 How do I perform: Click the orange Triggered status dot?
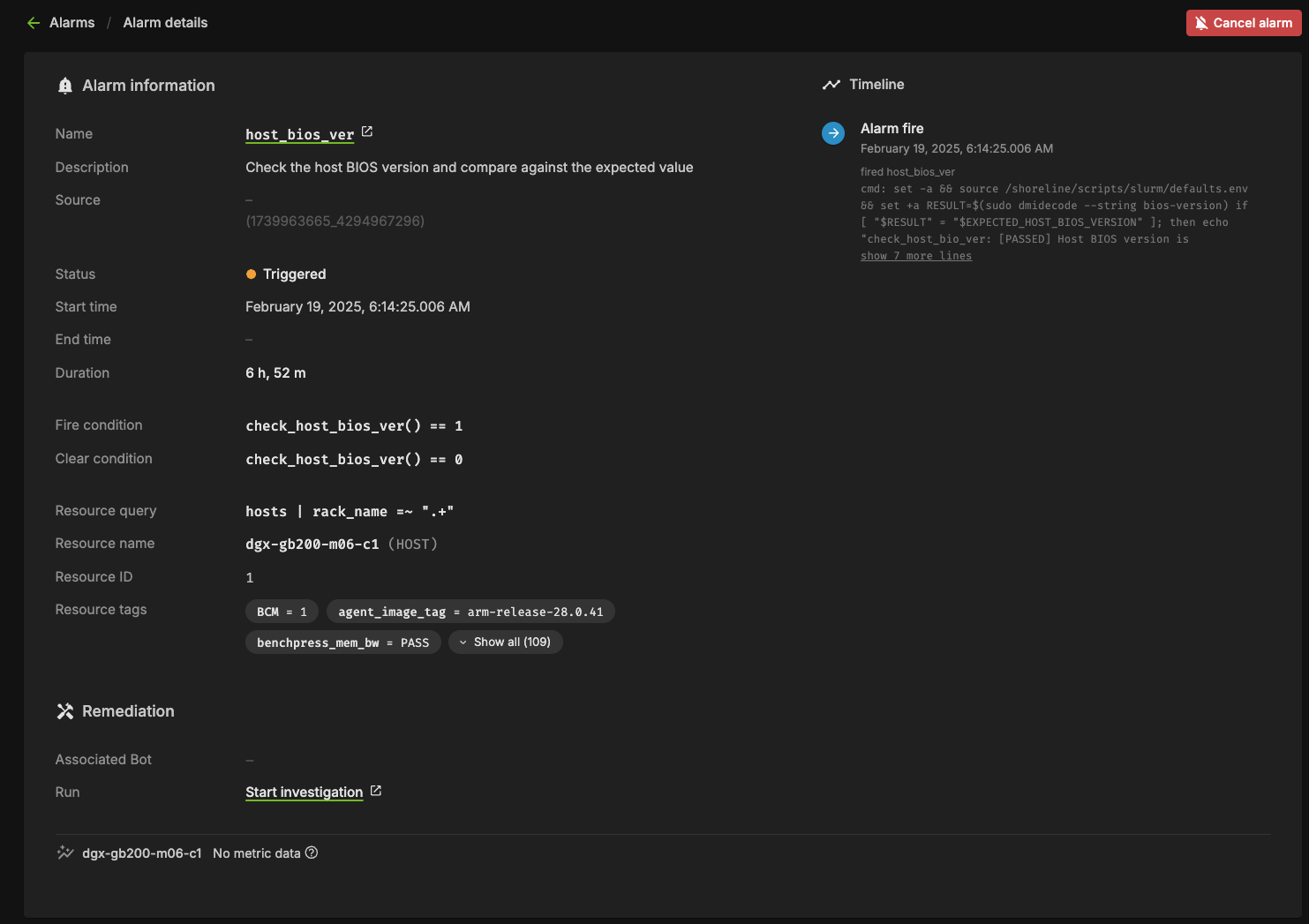click(x=251, y=274)
